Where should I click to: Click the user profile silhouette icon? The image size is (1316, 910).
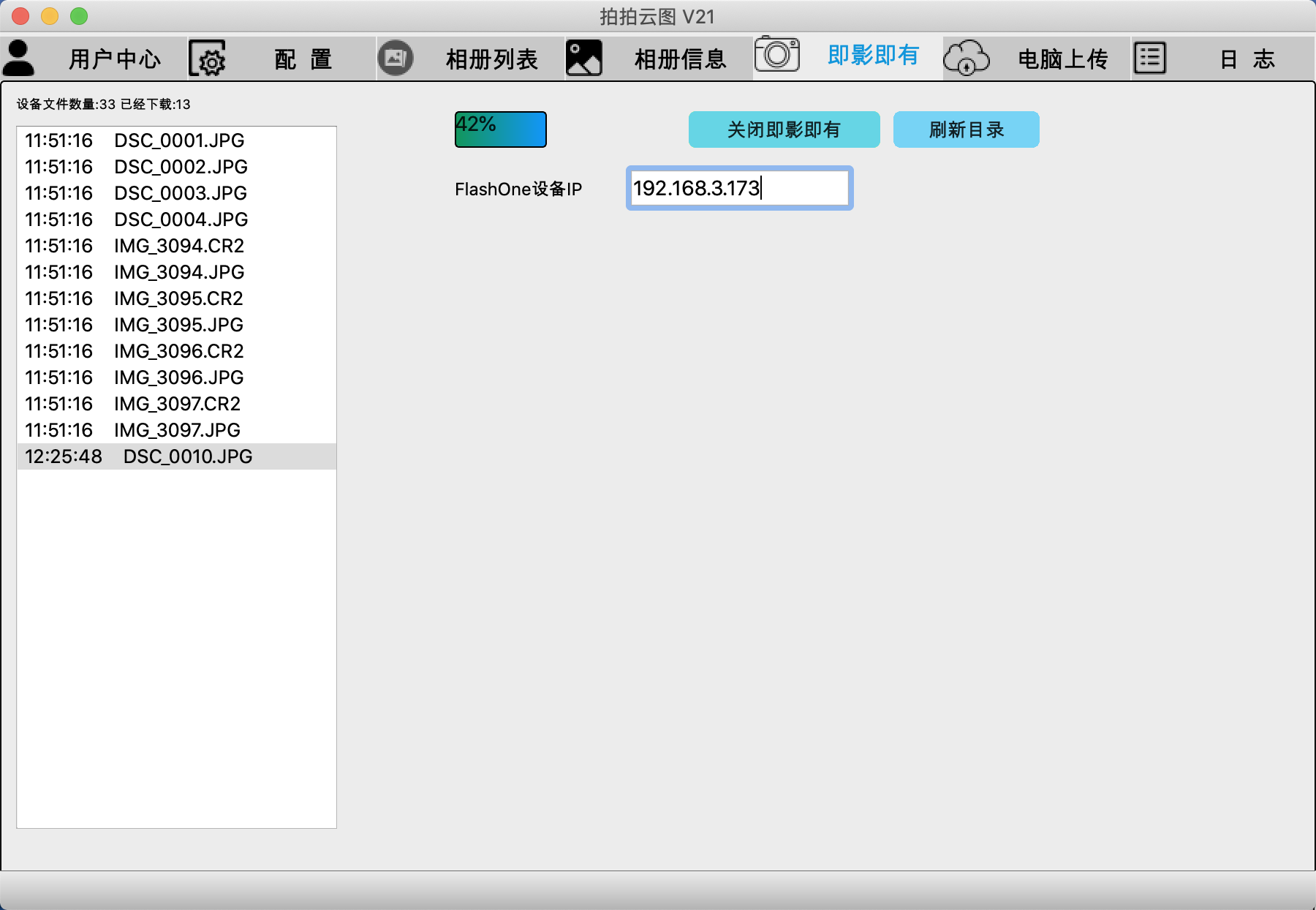19,59
